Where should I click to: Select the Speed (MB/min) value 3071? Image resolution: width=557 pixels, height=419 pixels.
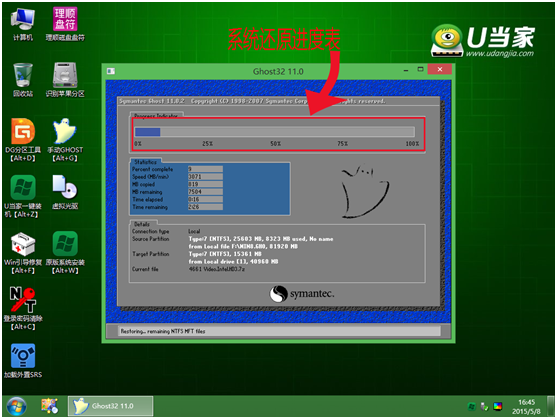pyautogui.click(x=205, y=176)
